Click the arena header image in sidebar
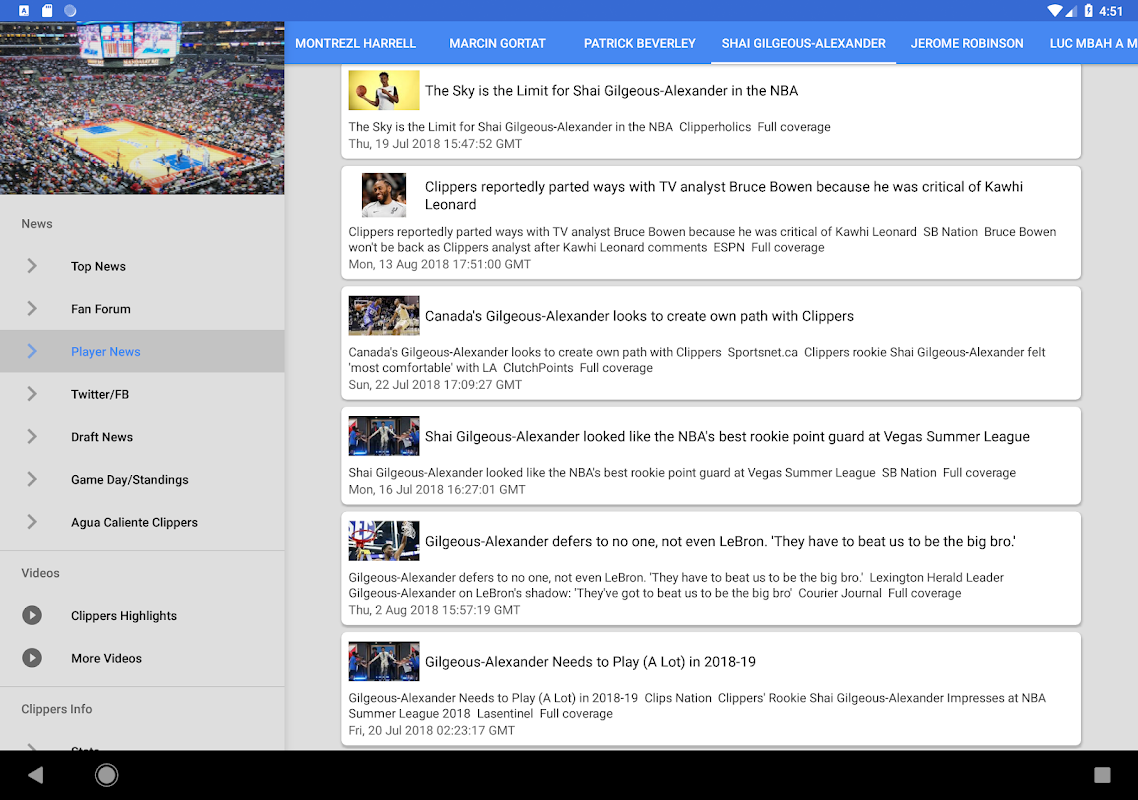This screenshot has width=1138, height=800. coord(142,107)
